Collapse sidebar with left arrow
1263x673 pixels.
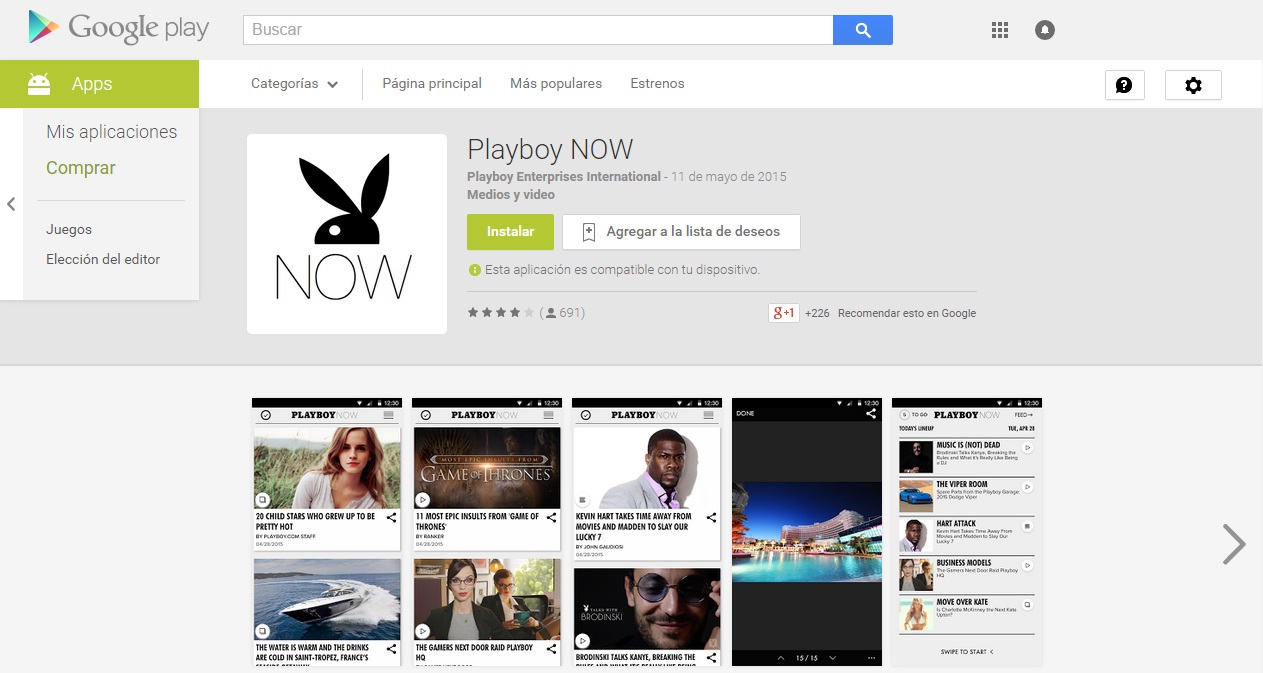[x=11, y=204]
